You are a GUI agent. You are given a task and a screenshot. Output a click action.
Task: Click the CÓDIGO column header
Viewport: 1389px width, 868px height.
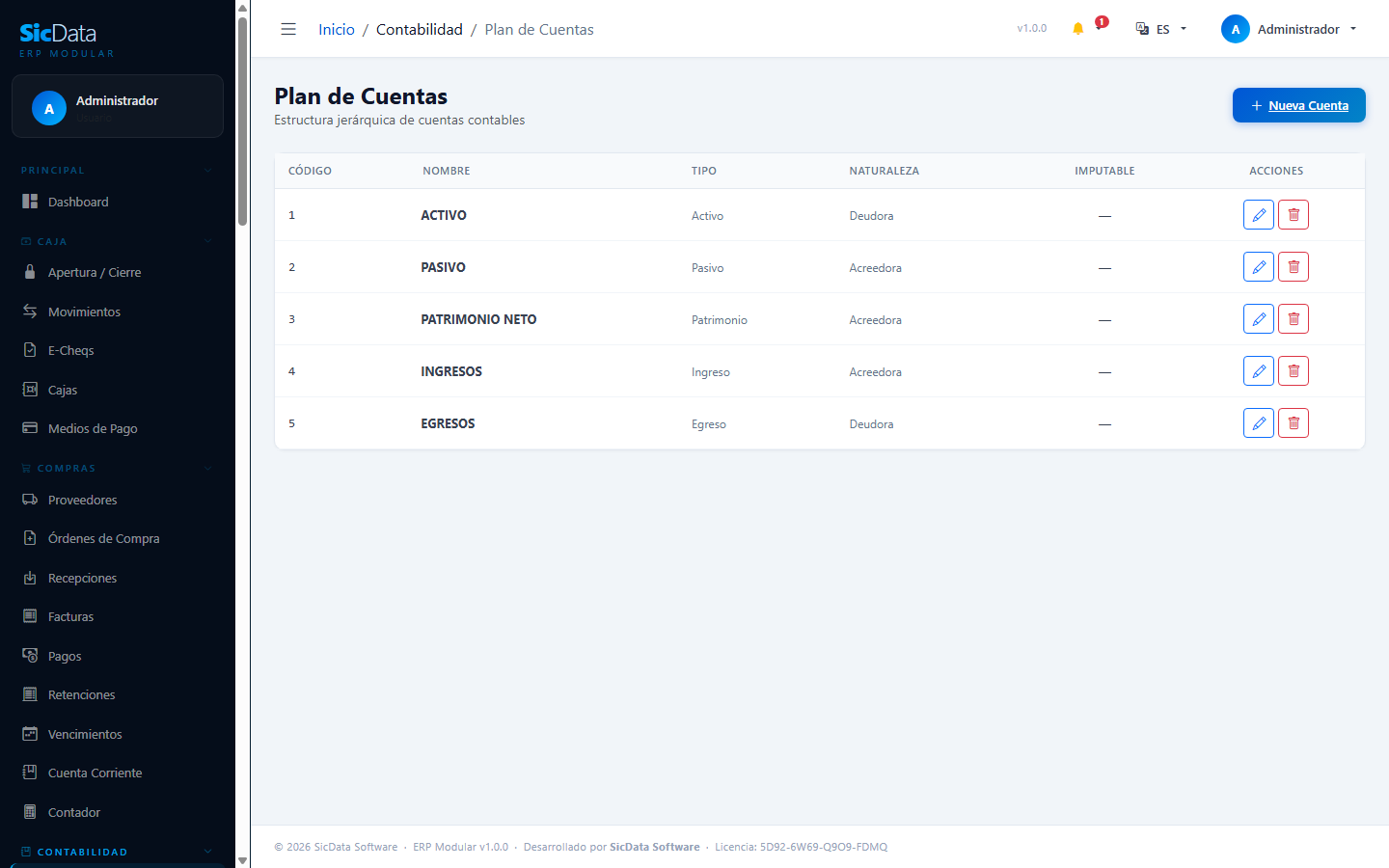tap(310, 171)
